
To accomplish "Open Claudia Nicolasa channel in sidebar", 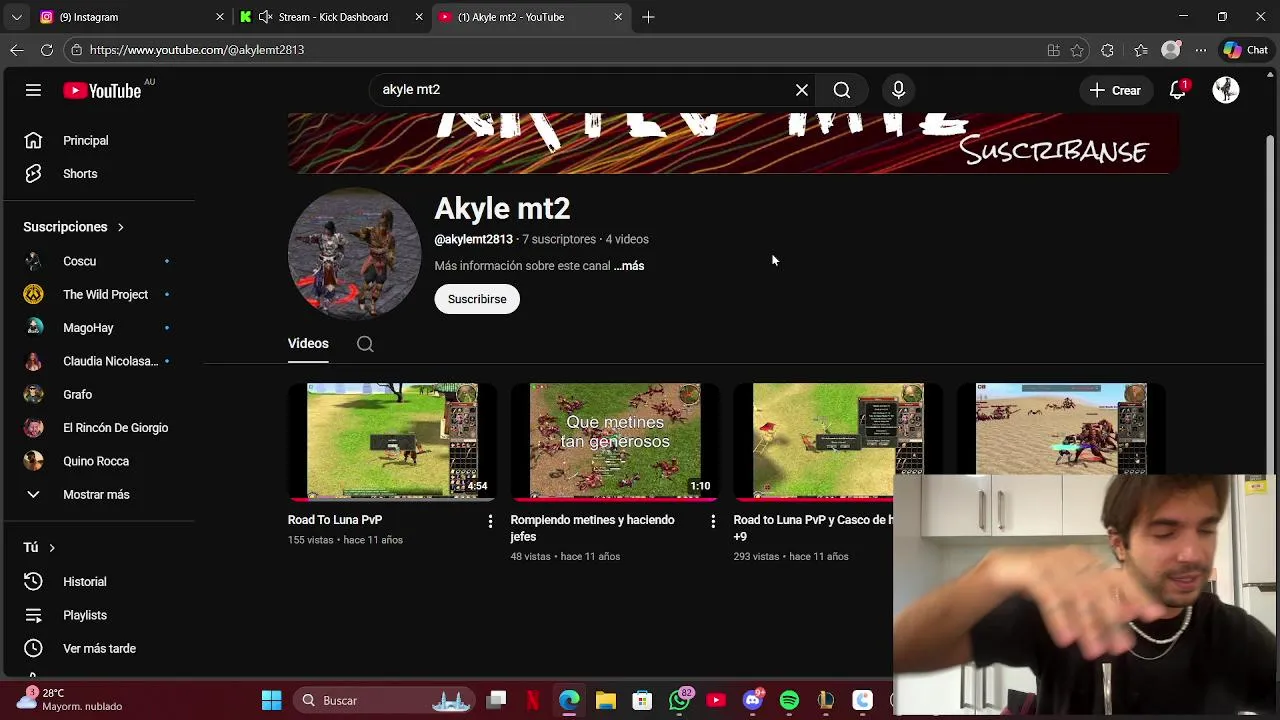I will pyautogui.click(x=98, y=361).
